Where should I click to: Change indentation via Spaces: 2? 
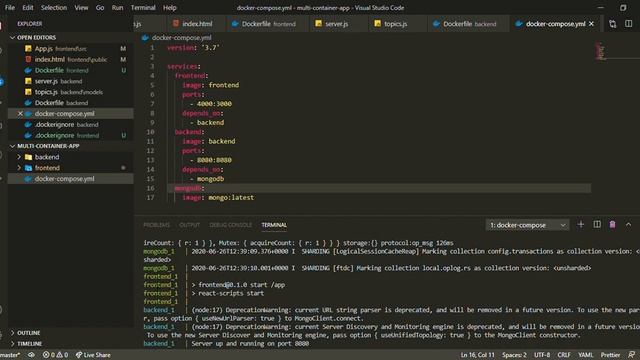click(514, 355)
